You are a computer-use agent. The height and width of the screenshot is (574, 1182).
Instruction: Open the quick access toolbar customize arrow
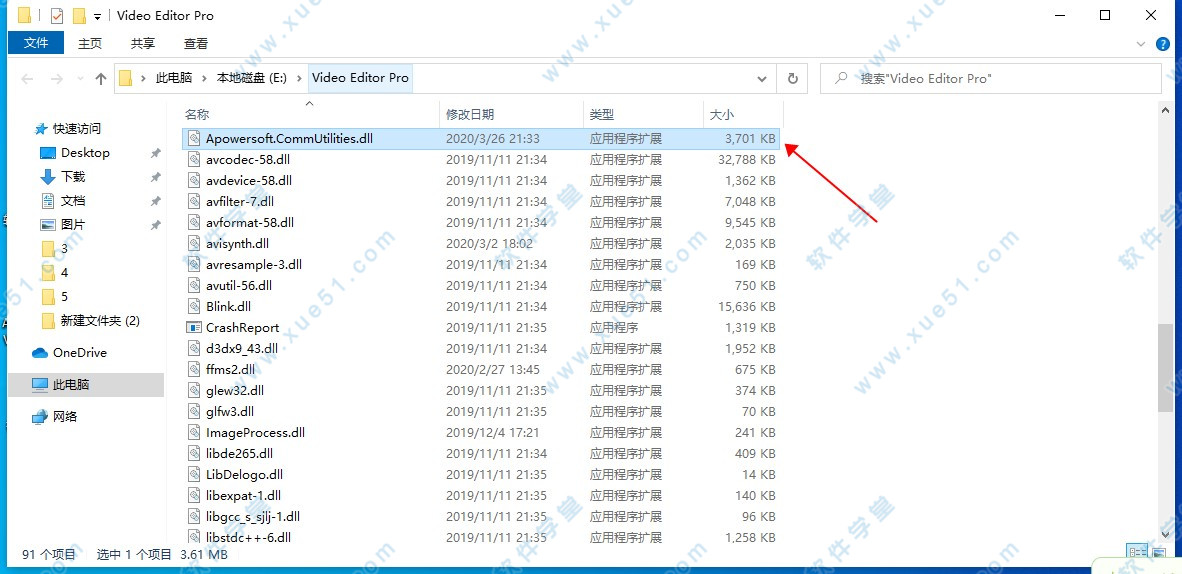(97, 17)
